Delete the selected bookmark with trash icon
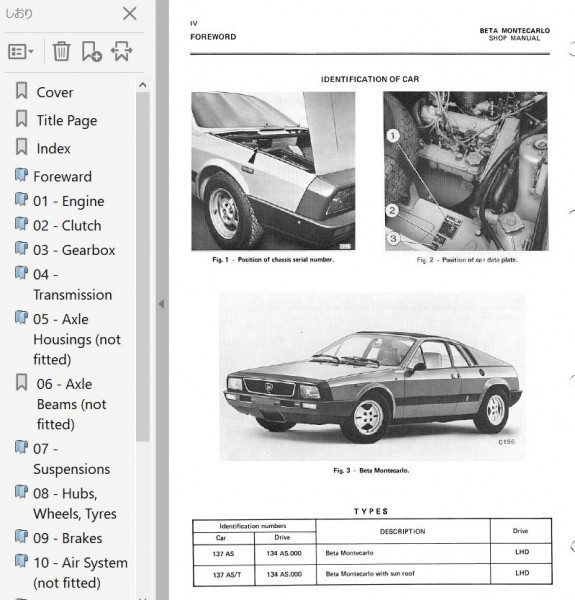The height and width of the screenshot is (600, 575). click(x=61, y=51)
